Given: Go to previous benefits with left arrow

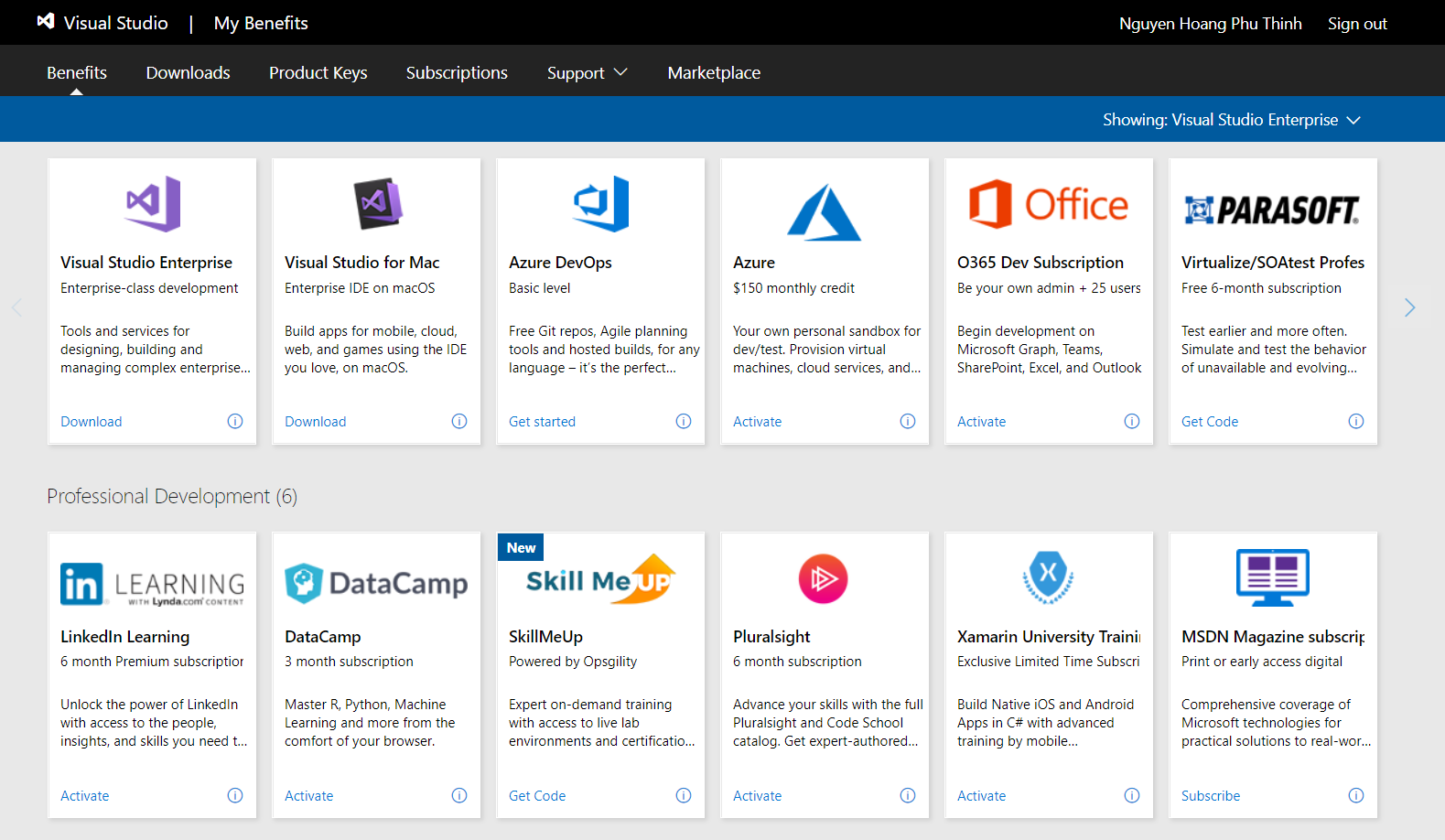Looking at the screenshot, I should click(16, 307).
